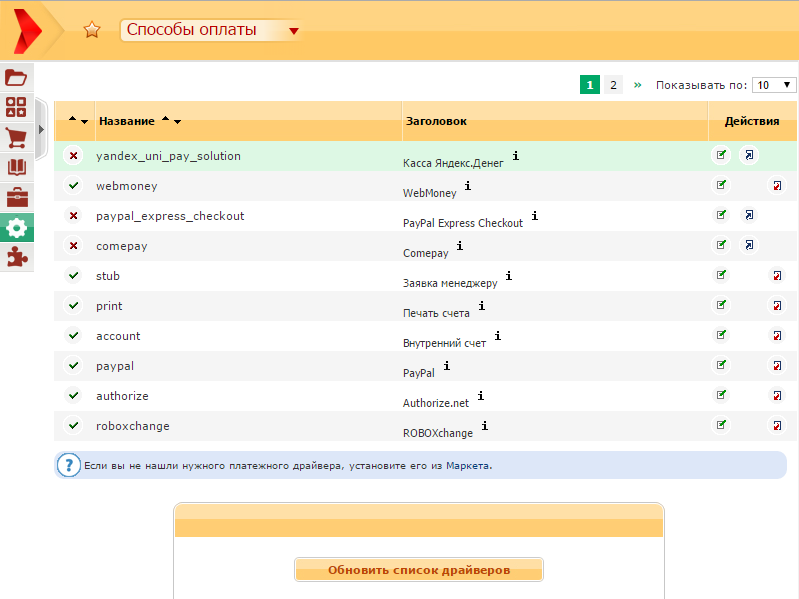Sort descending by Название column arrow
The width and height of the screenshot is (799, 599).
tap(178, 122)
